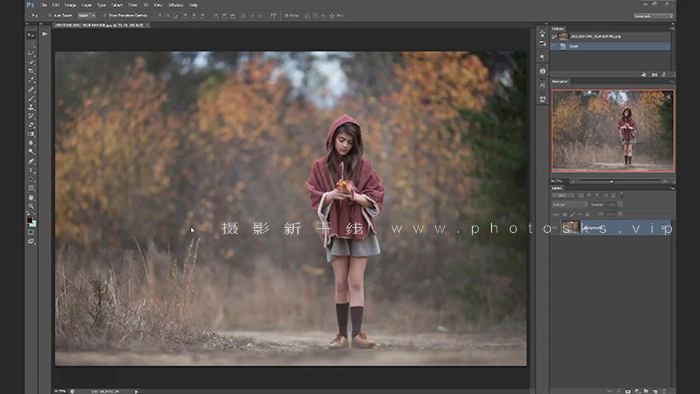Open the Window menu

(x=175, y=5)
